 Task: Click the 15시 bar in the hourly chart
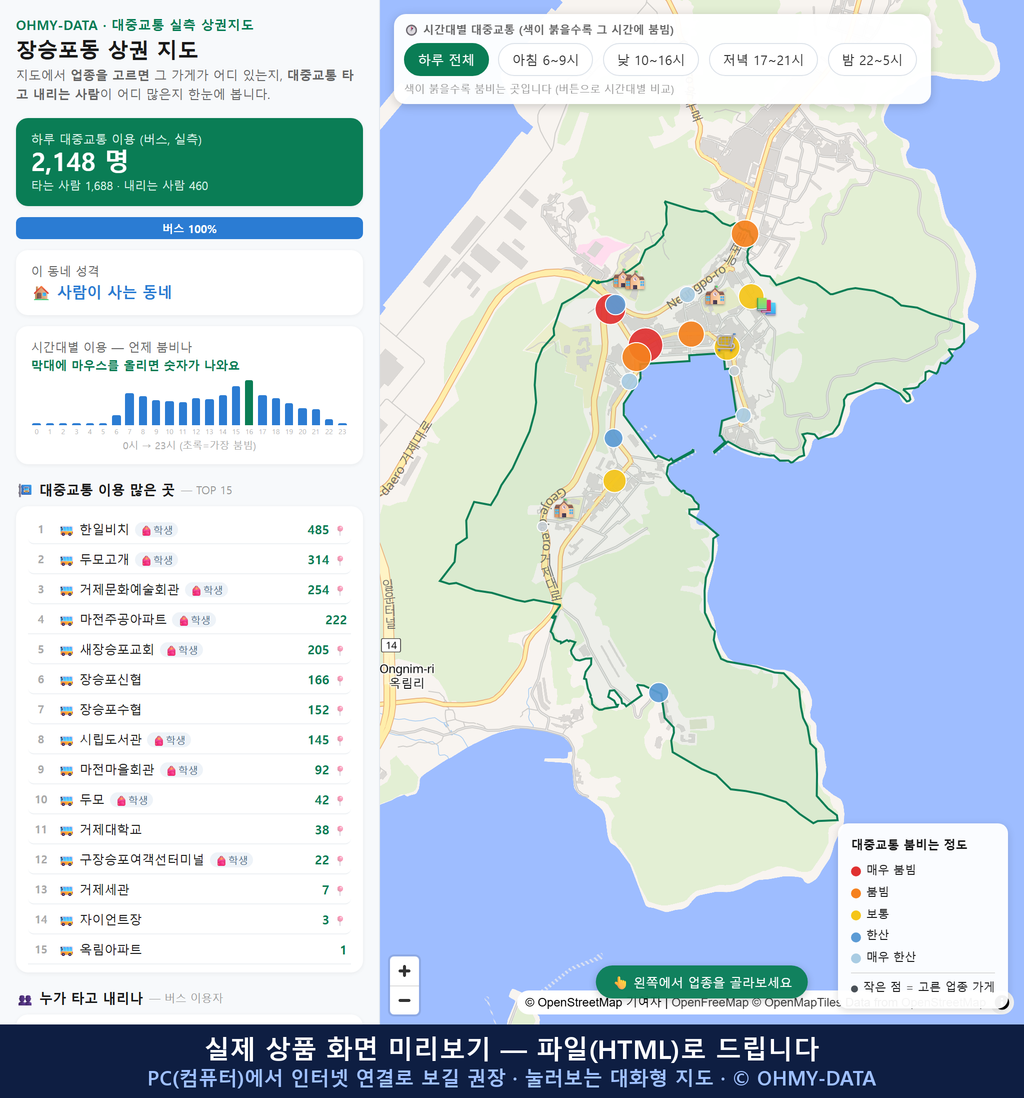tap(236, 405)
